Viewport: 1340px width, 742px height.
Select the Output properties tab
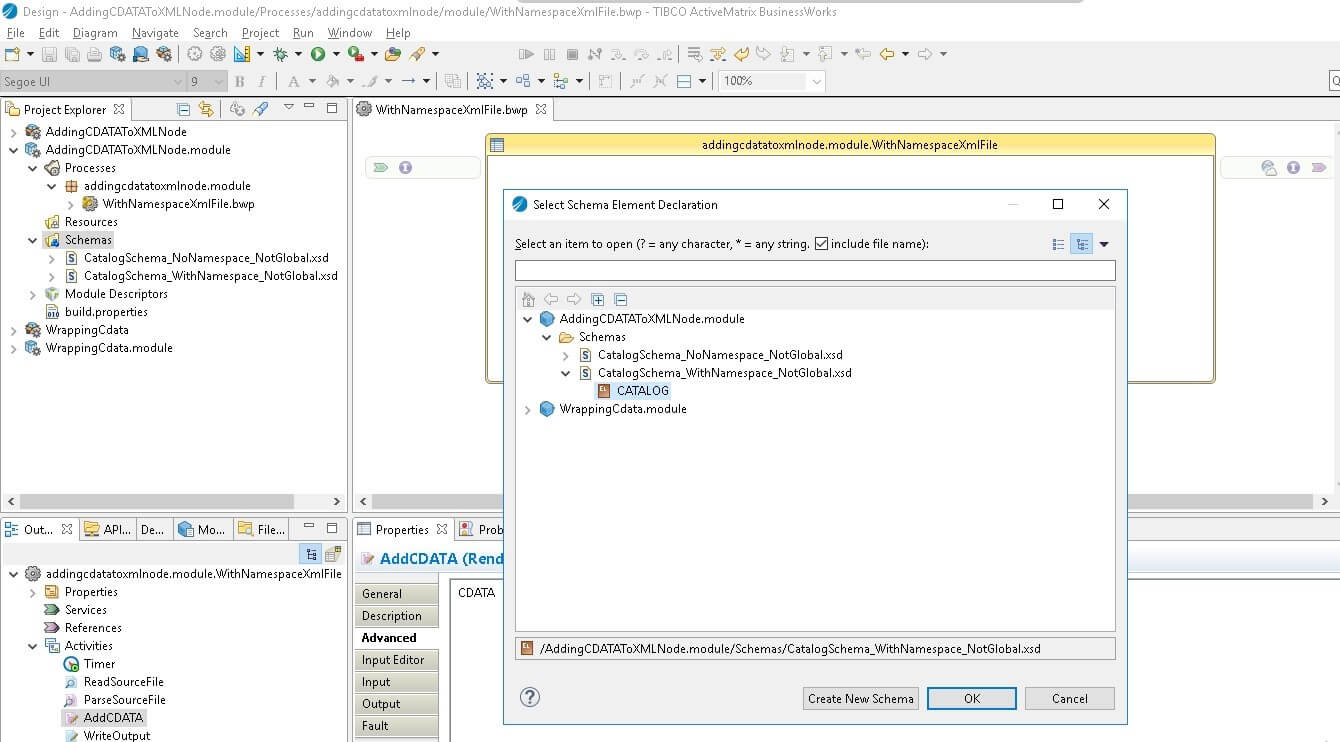point(397,704)
